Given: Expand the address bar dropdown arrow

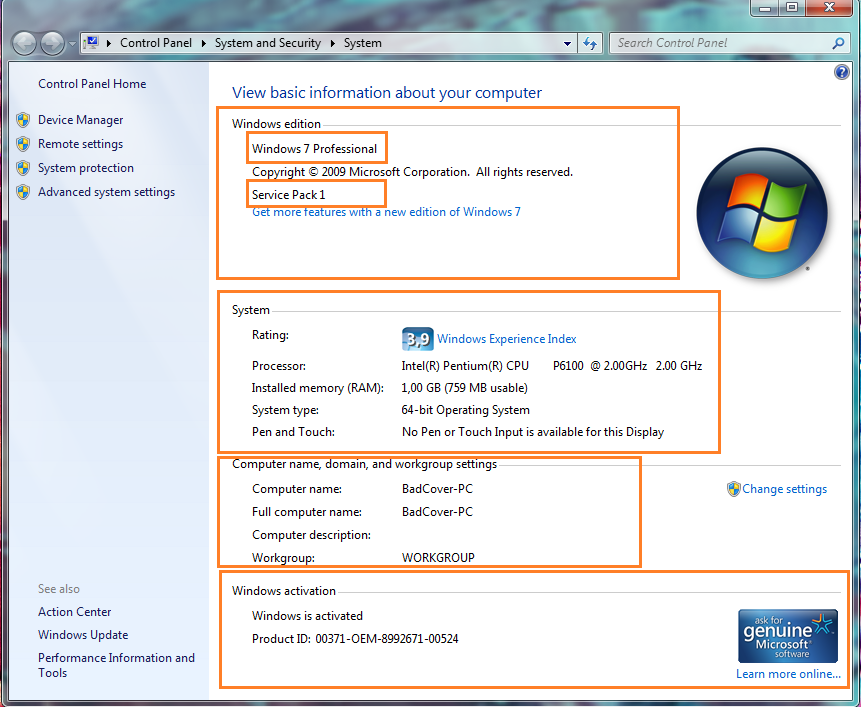Looking at the screenshot, I should [x=567, y=43].
